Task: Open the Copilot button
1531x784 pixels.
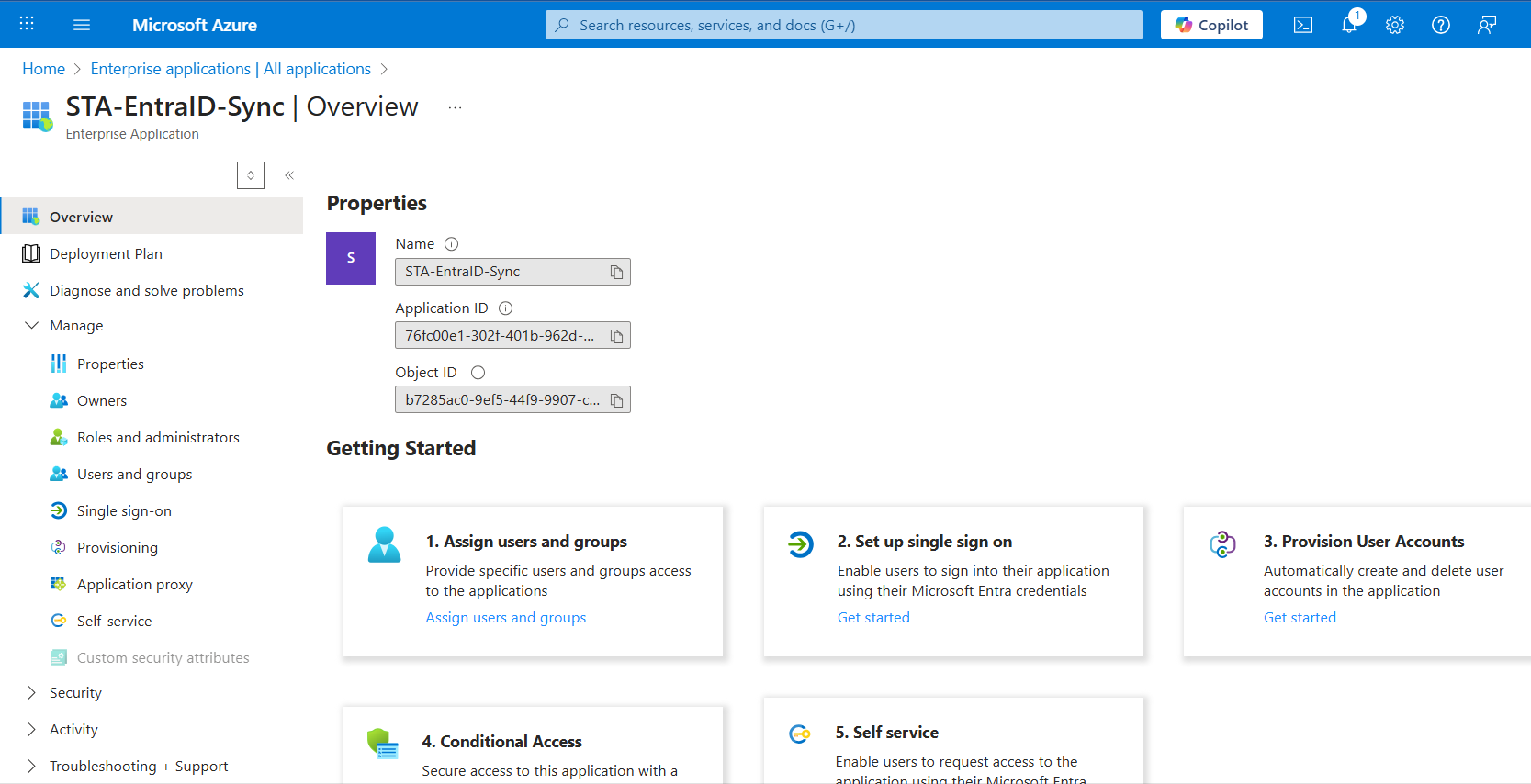Action: pyautogui.click(x=1210, y=25)
